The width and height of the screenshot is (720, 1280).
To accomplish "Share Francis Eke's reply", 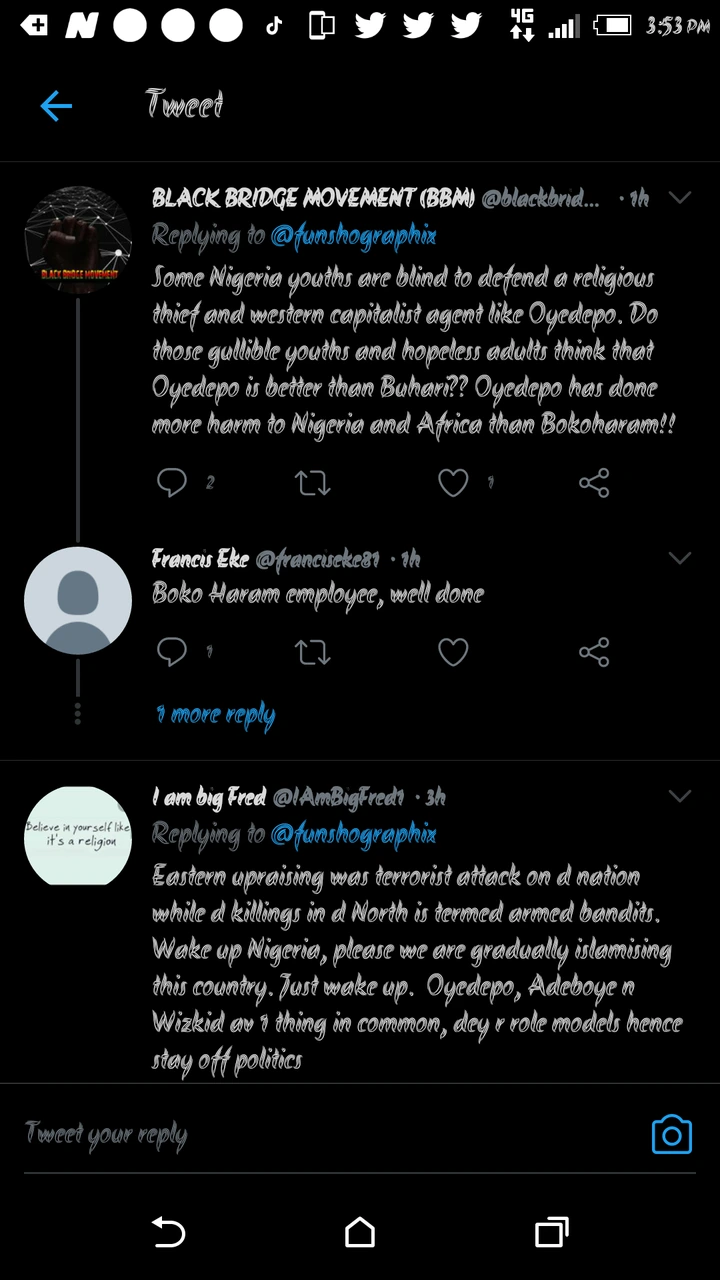I will 594,653.
